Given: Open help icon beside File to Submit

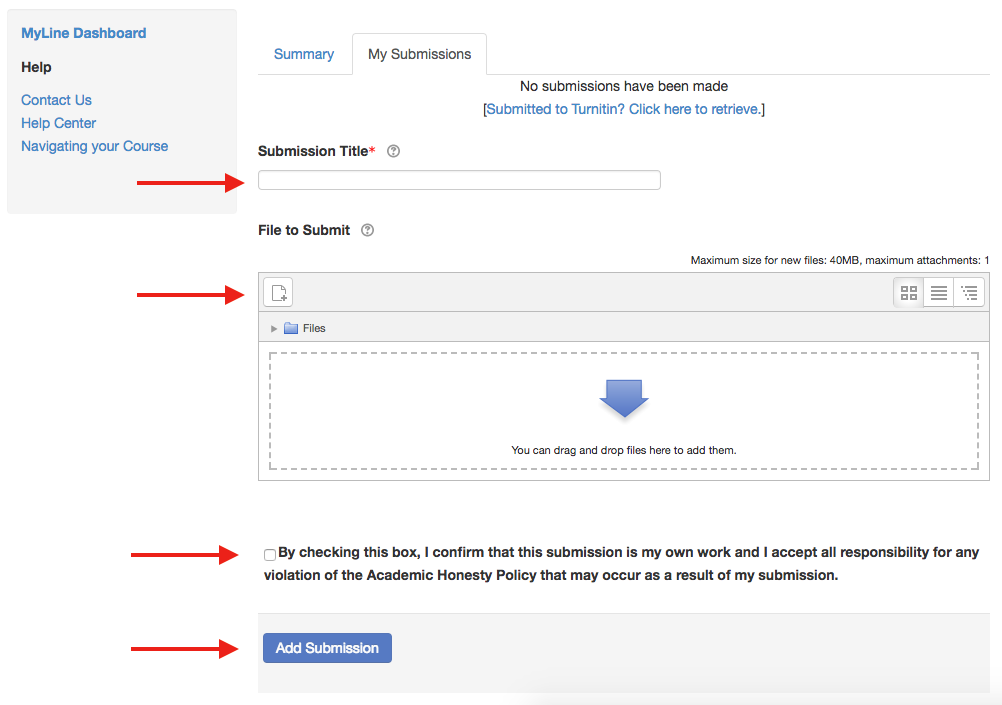Looking at the screenshot, I should (x=367, y=230).
